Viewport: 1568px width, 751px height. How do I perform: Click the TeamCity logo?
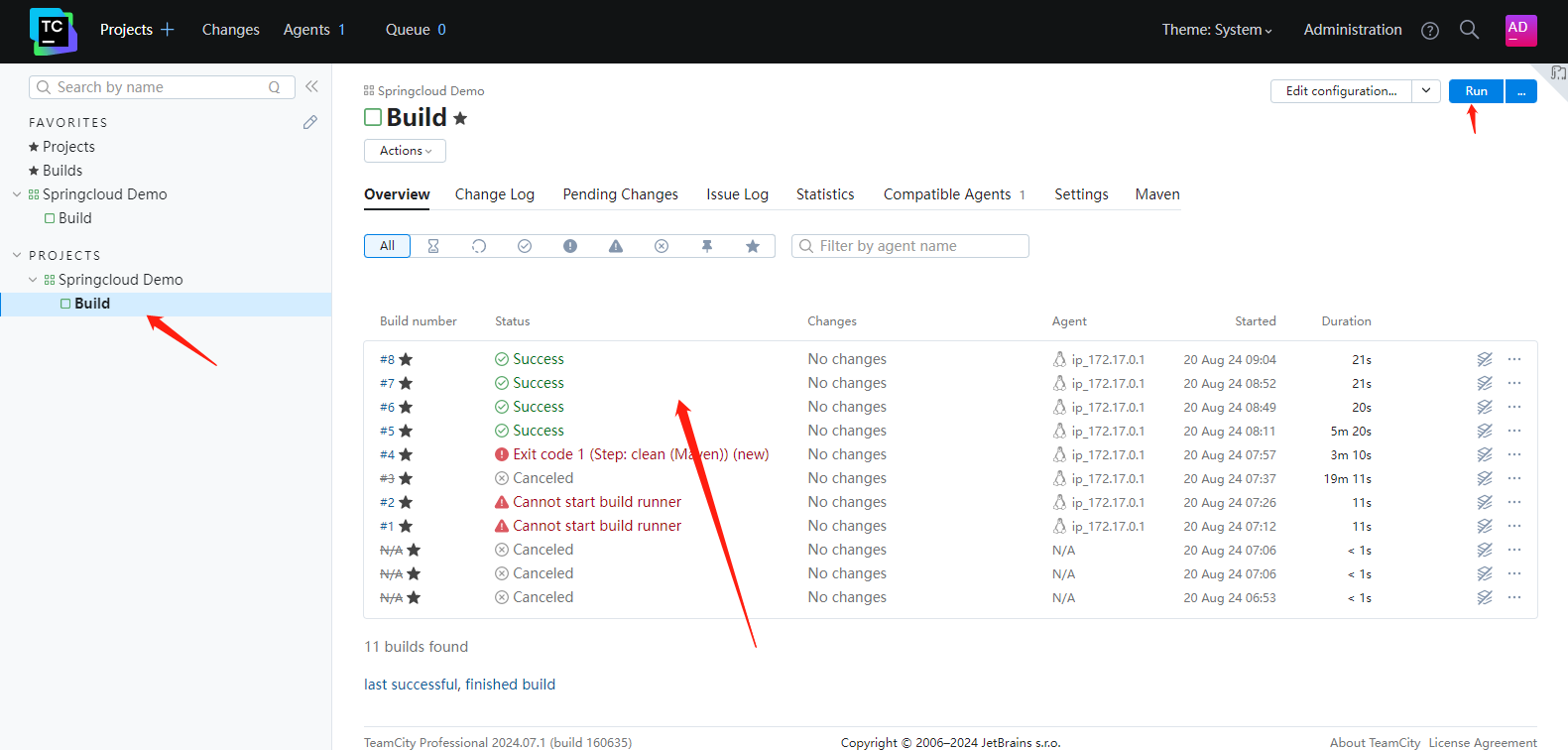tap(53, 31)
